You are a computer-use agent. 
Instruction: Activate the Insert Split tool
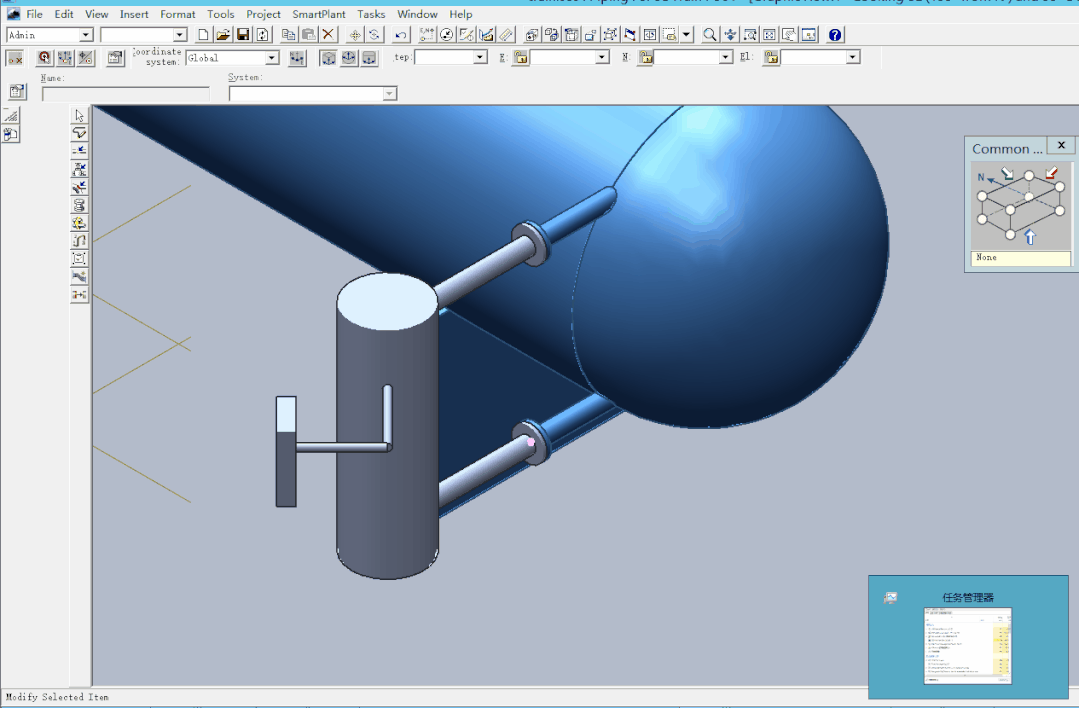79,151
